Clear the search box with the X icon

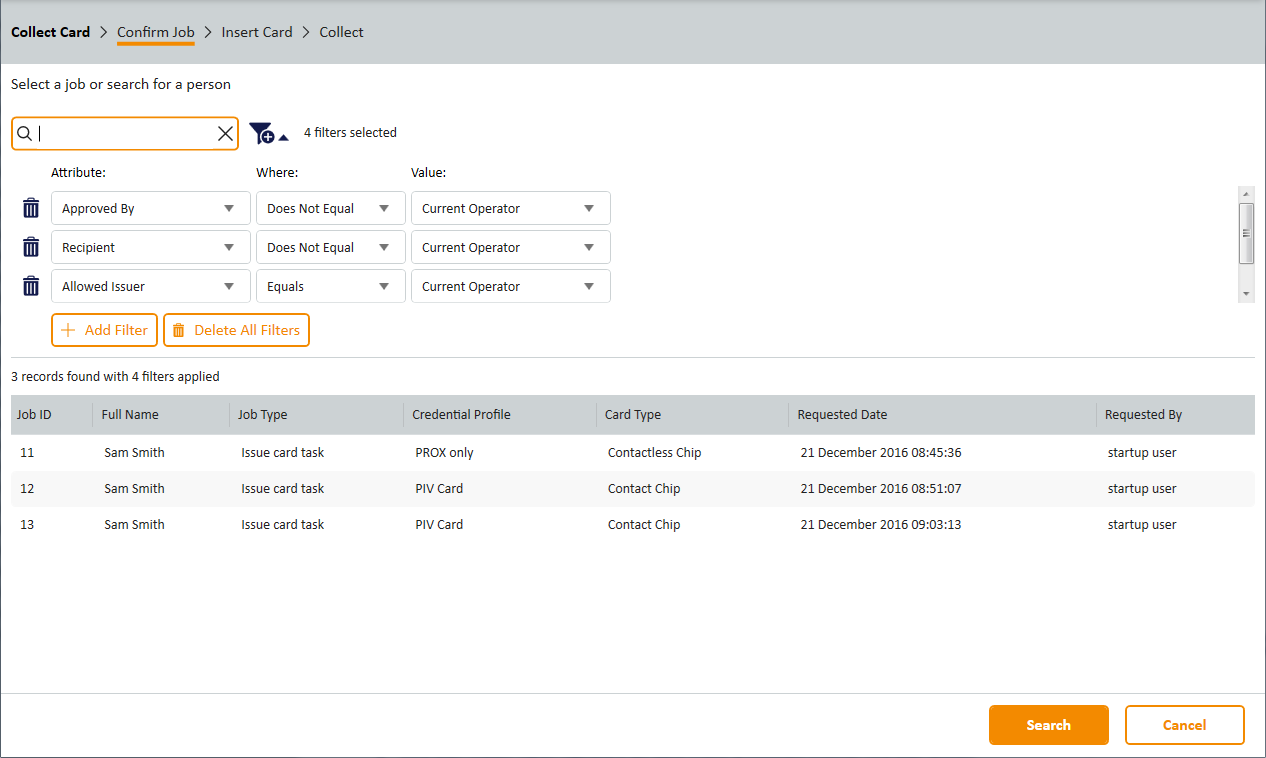click(x=225, y=133)
